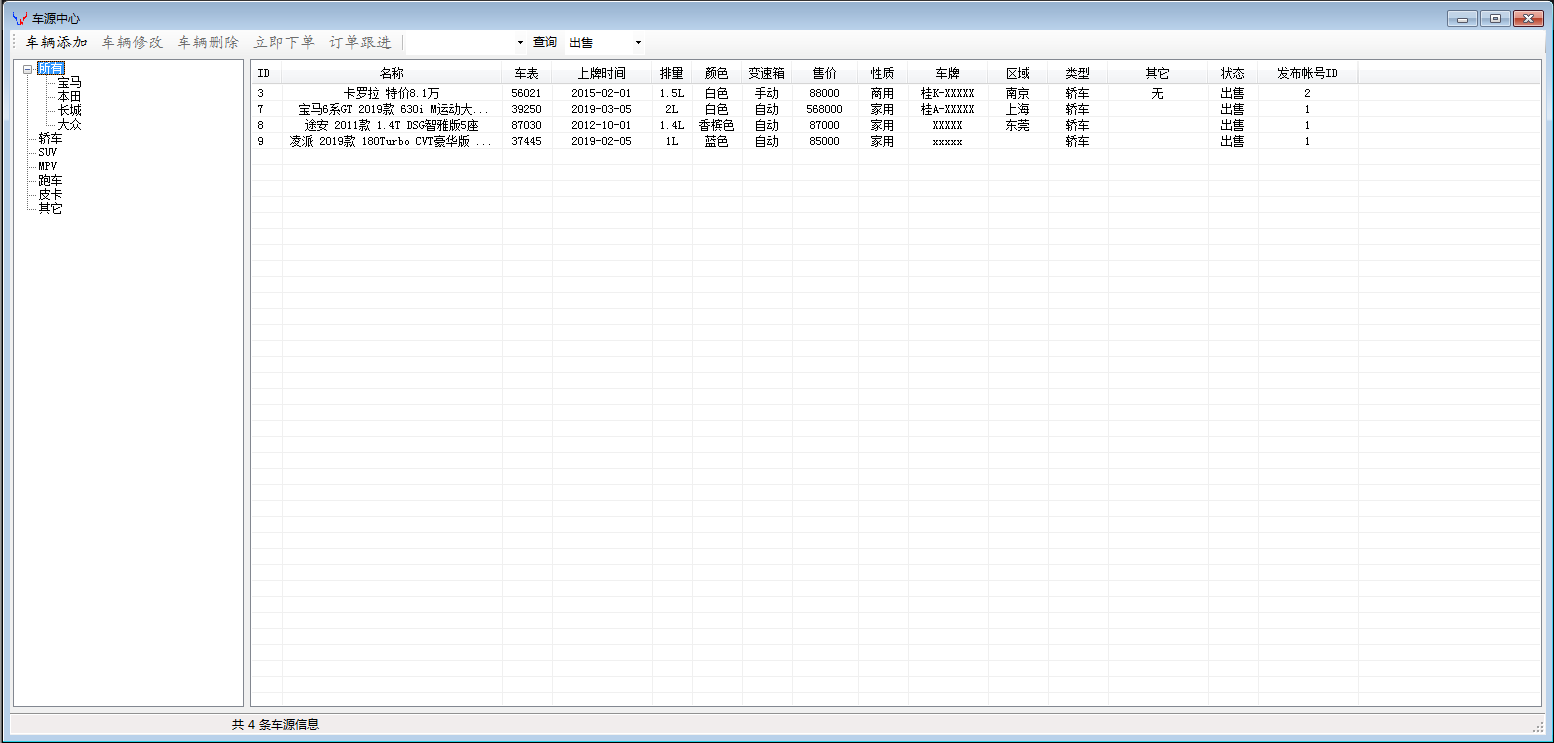Click the 车源中心 window title icon

point(19,18)
